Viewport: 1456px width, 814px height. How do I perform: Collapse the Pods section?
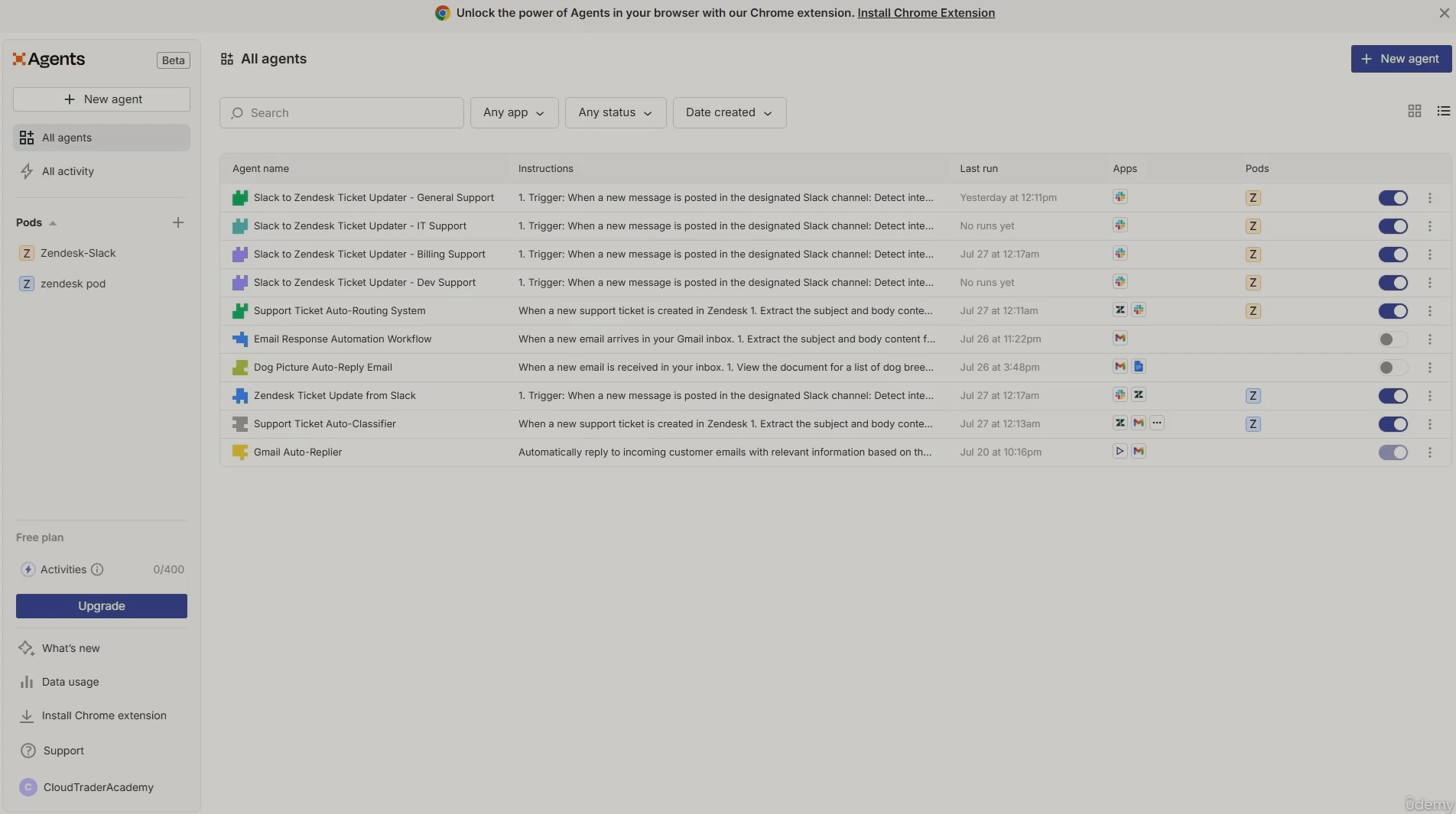click(37, 222)
